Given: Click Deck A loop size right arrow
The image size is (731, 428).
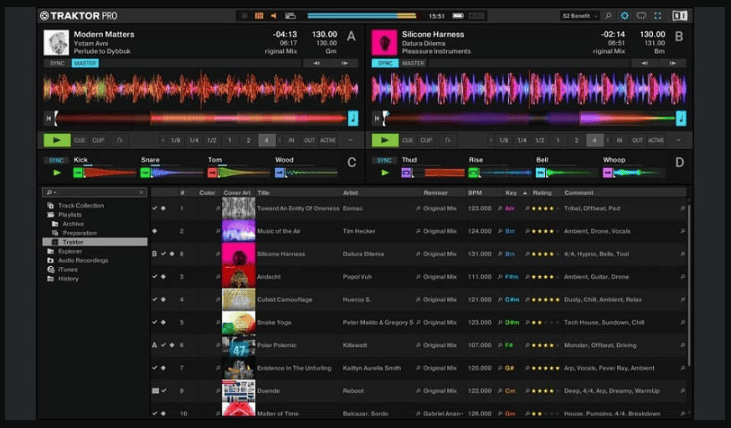Looking at the screenshot, I should click(x=279, y=140).
